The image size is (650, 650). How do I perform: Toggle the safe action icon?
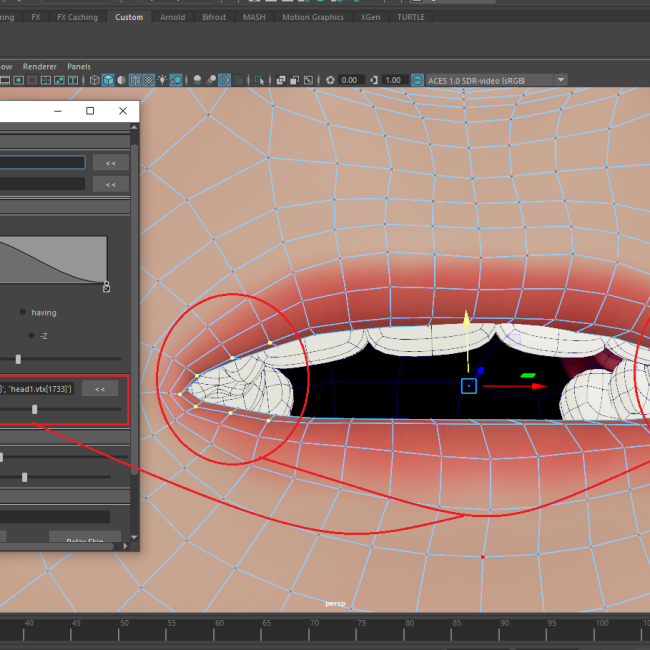click(59, 80)
